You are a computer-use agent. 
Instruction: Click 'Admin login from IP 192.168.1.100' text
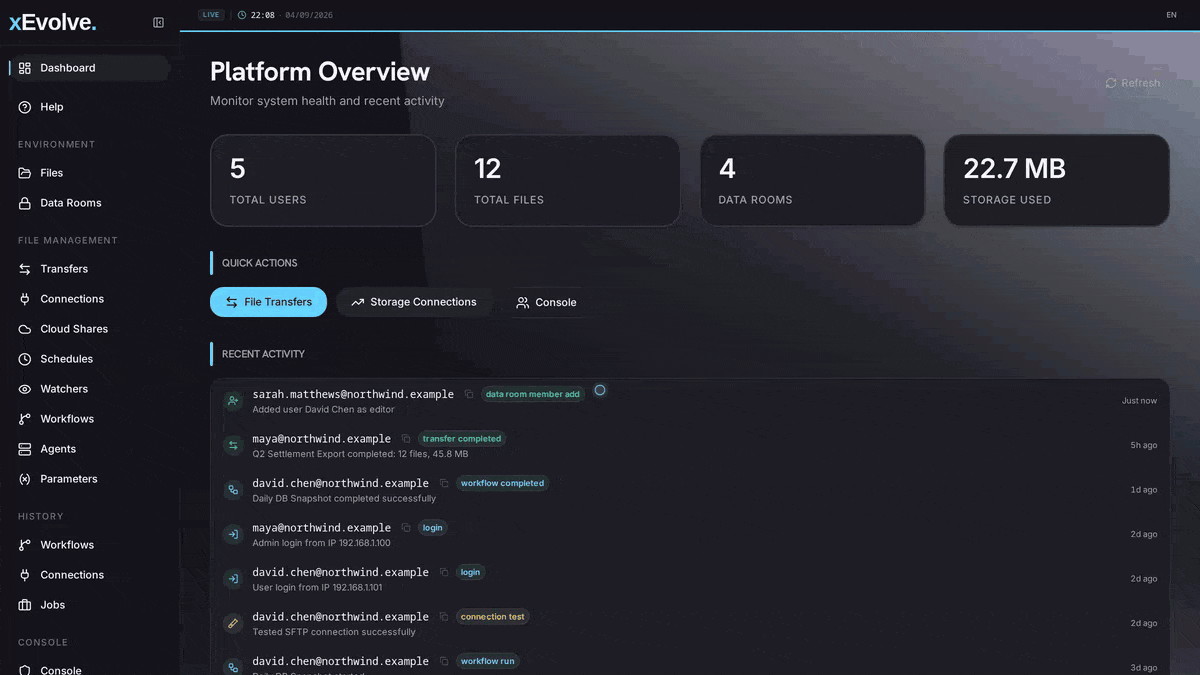pyautogui.click(x=321, y=543)
